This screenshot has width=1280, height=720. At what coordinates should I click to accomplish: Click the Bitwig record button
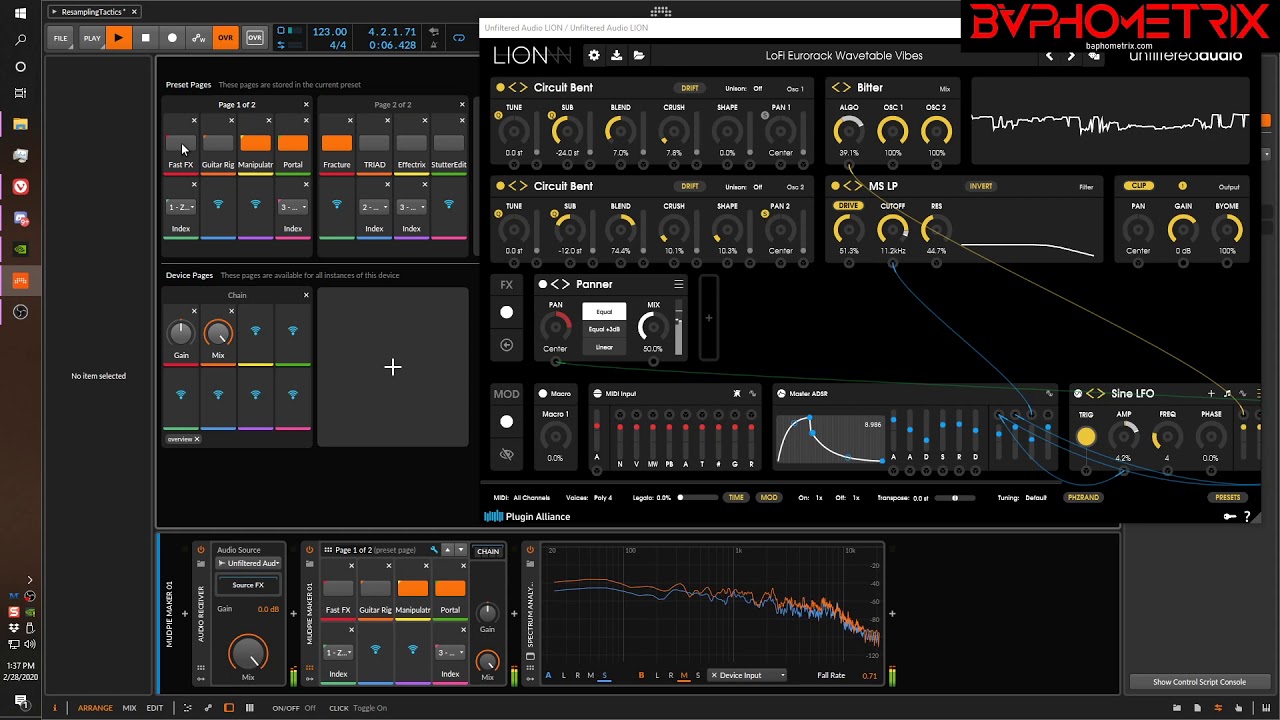pyautogui.click(x=172, y=38)
